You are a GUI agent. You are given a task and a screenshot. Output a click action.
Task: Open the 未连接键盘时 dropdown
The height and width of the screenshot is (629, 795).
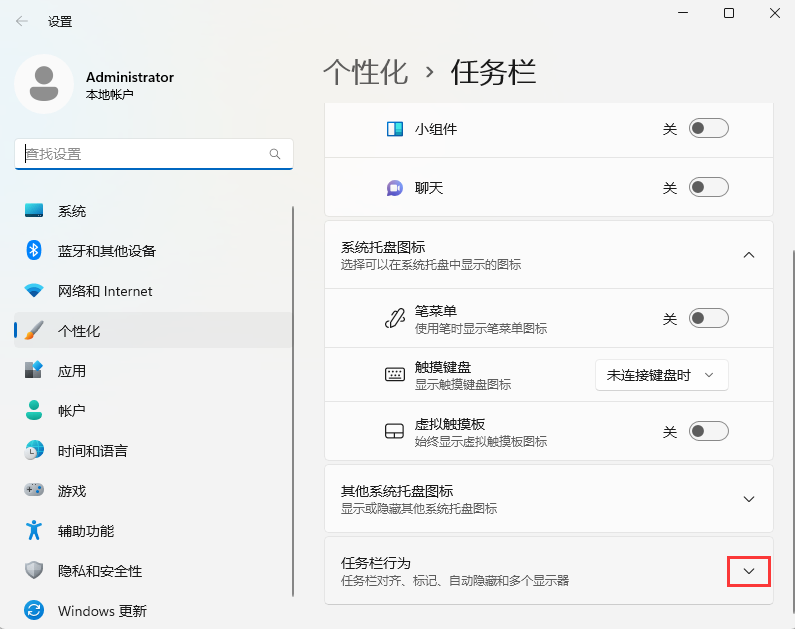(x=662, y=375)
